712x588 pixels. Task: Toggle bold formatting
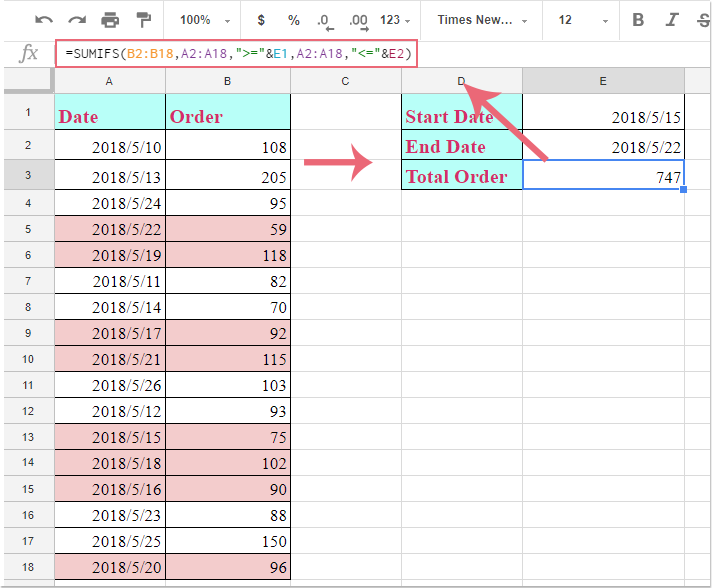pyautogui.click(x=639, y=20)
